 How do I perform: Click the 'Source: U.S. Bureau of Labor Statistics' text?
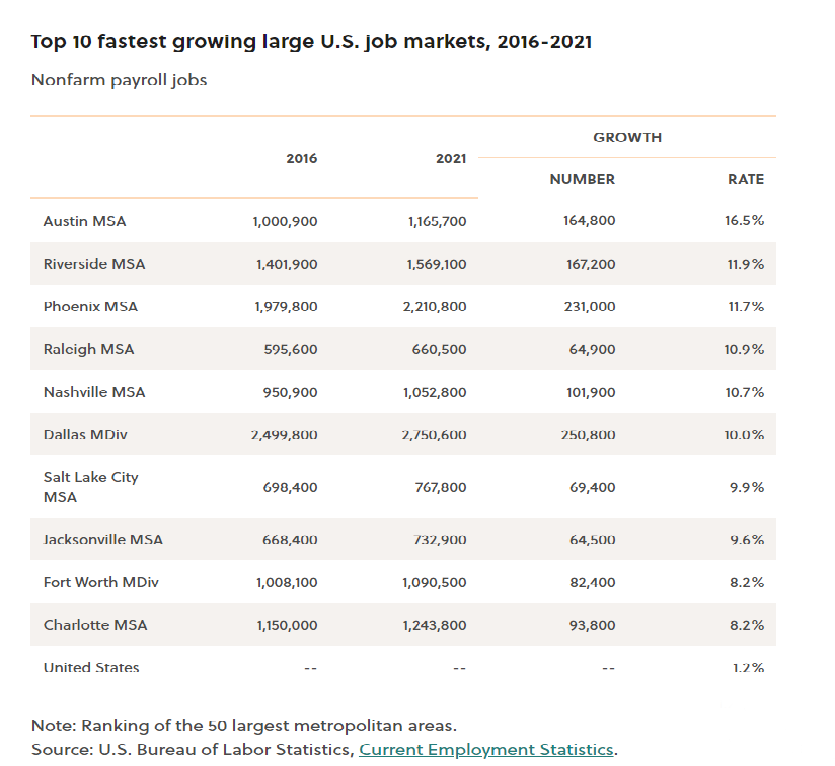193,749
